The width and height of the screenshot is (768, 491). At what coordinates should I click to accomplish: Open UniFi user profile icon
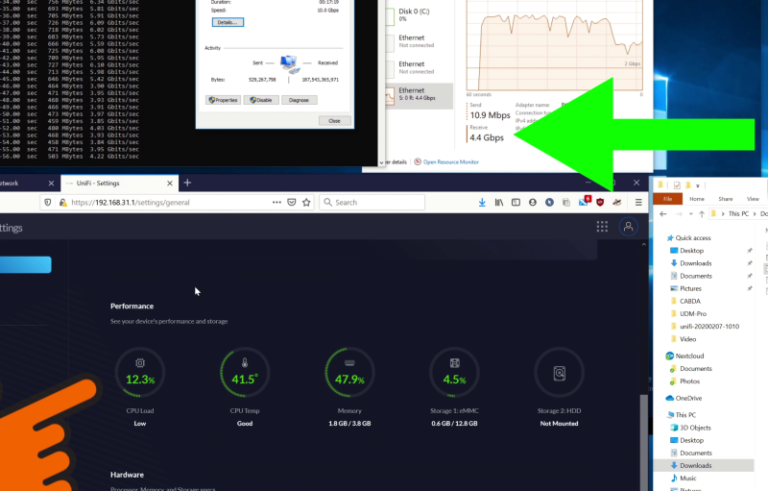(628, 226)
